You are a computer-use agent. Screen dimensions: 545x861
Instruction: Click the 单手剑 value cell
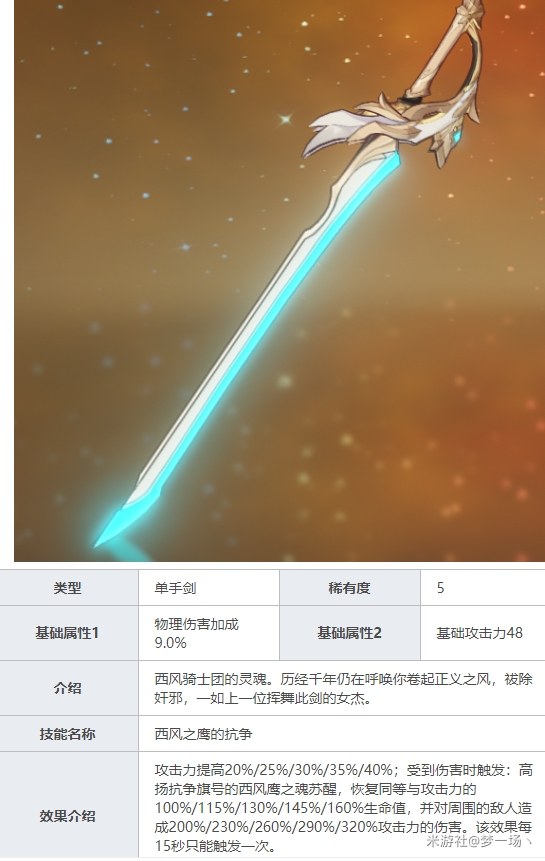pos(209,588)
